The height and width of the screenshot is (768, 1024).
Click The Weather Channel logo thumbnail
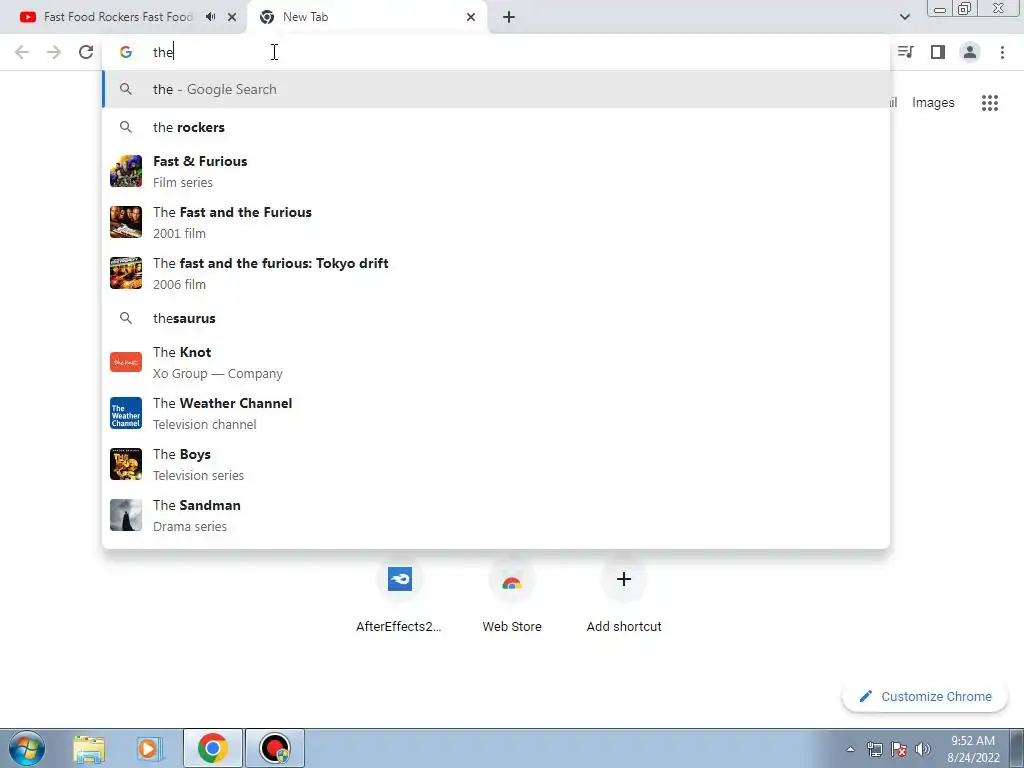click(126, 413)
